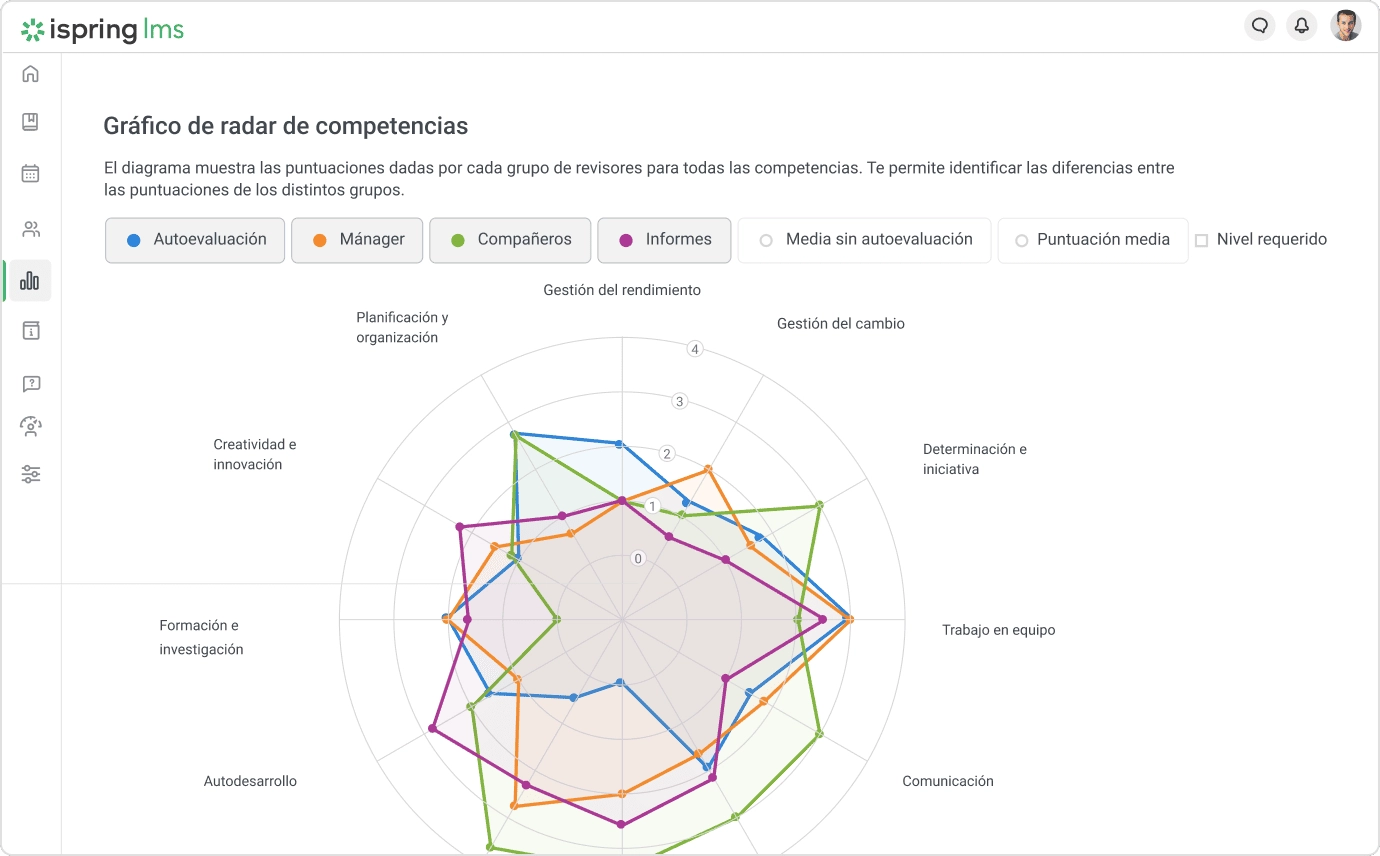Open the Courses book icon in sidebar
This screenshot has width=1380, height=856.
pos(30,121)
